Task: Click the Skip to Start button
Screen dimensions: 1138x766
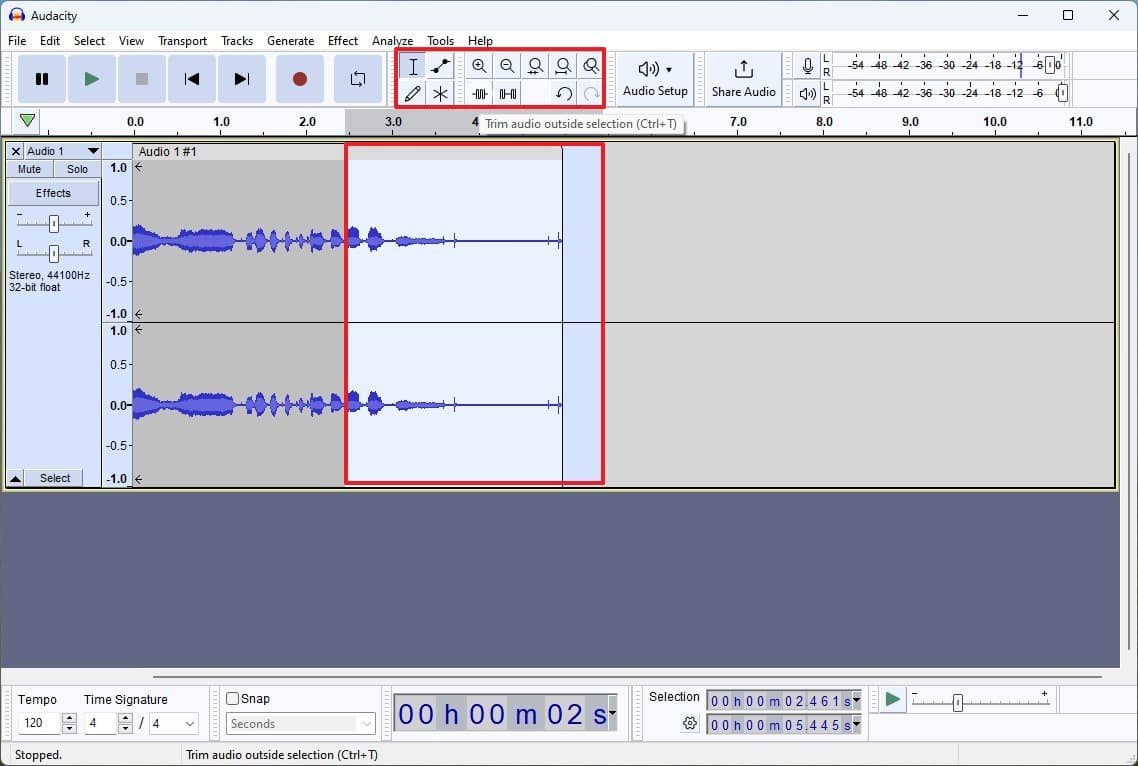Action: tap(192, 79)
